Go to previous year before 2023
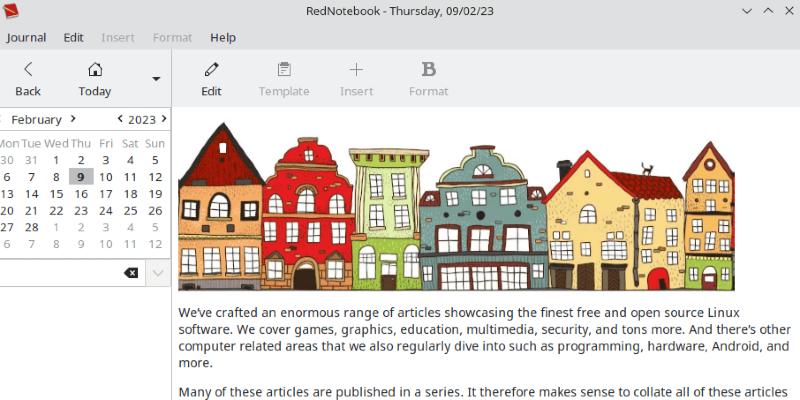The width and height of the screenshot is (800, 400). click(x=120, y=118)
